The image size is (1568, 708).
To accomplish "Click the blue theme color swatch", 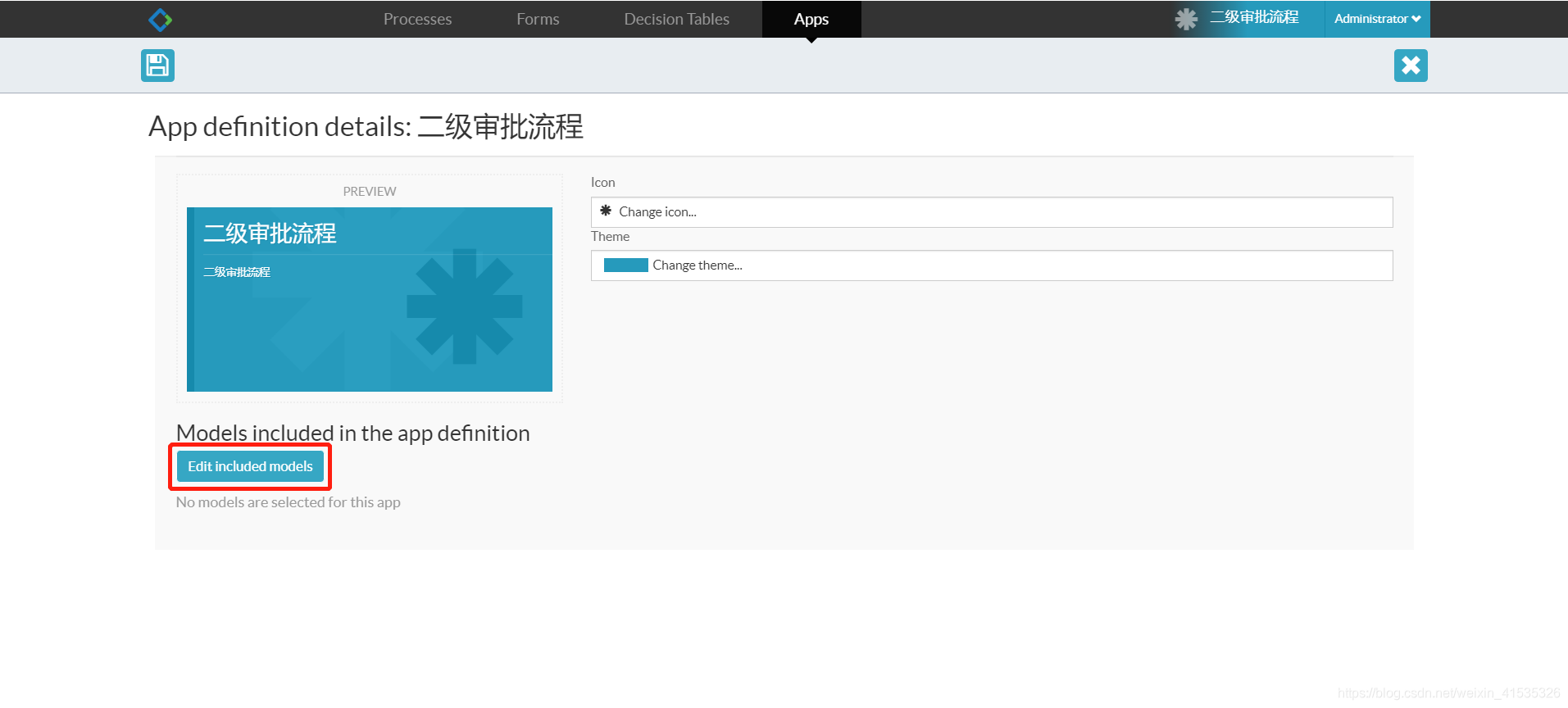I will (x=625, y=265).
